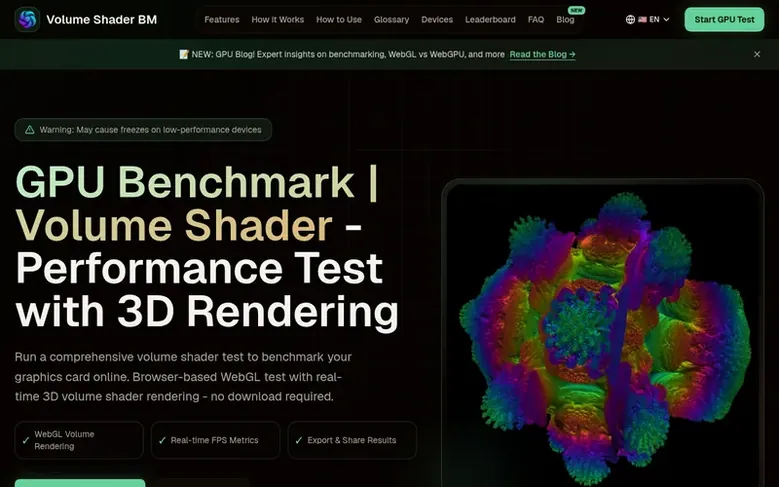
Task: Open FAQ from the navigation bar
Action: point(536,19)
